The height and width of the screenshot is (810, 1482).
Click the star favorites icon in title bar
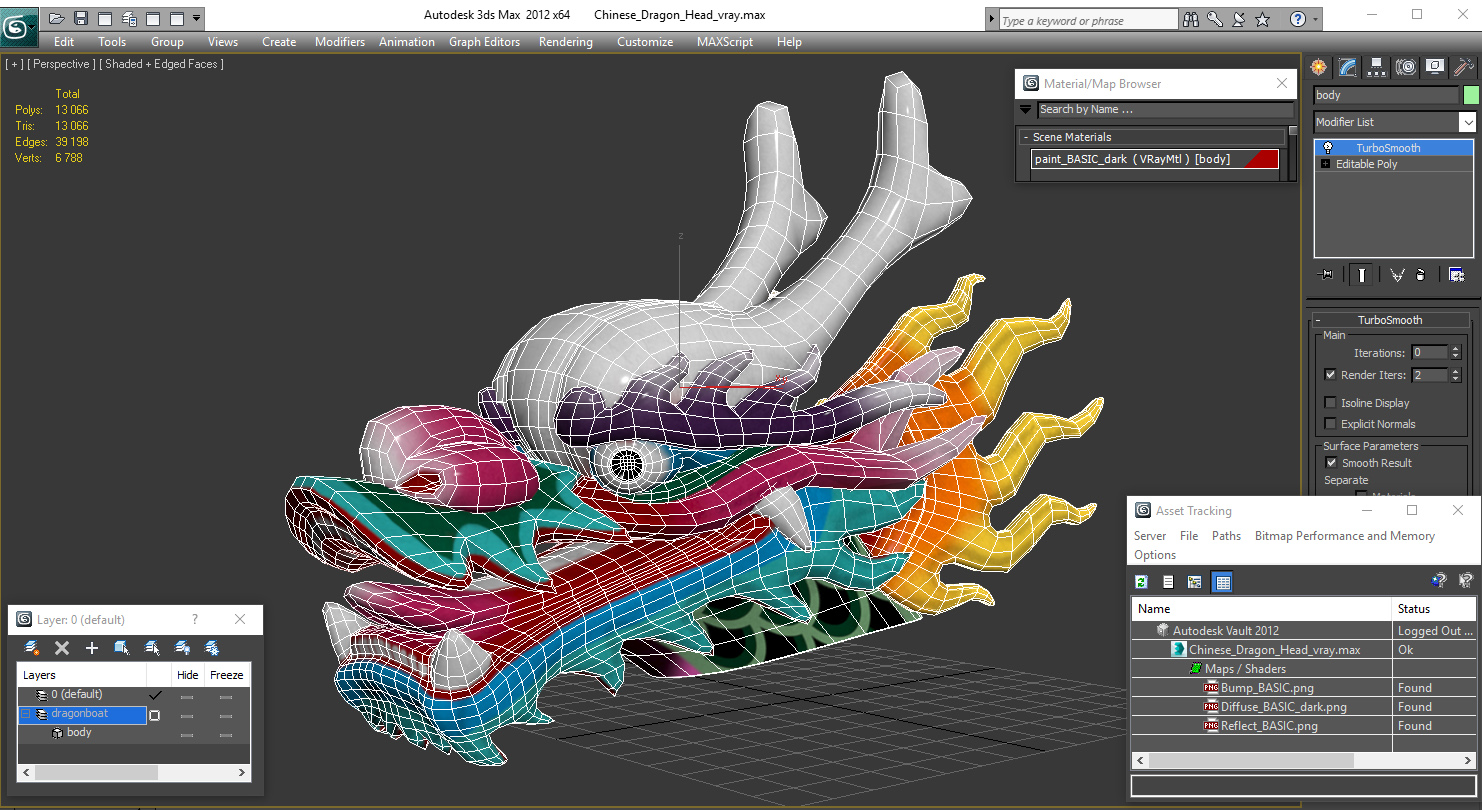click(1262, 19)
